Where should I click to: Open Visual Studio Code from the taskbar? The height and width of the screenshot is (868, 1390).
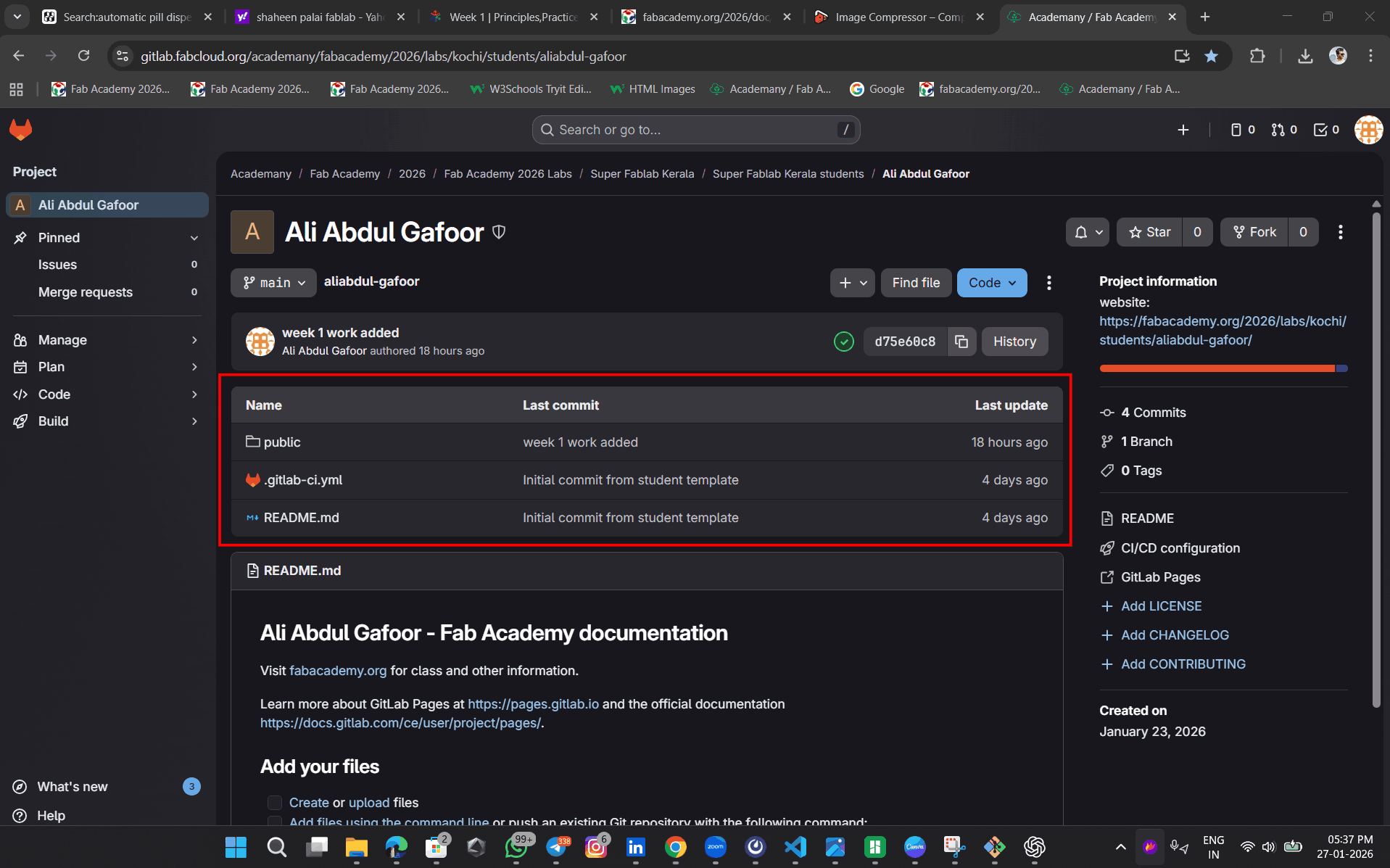pos(795,846)
